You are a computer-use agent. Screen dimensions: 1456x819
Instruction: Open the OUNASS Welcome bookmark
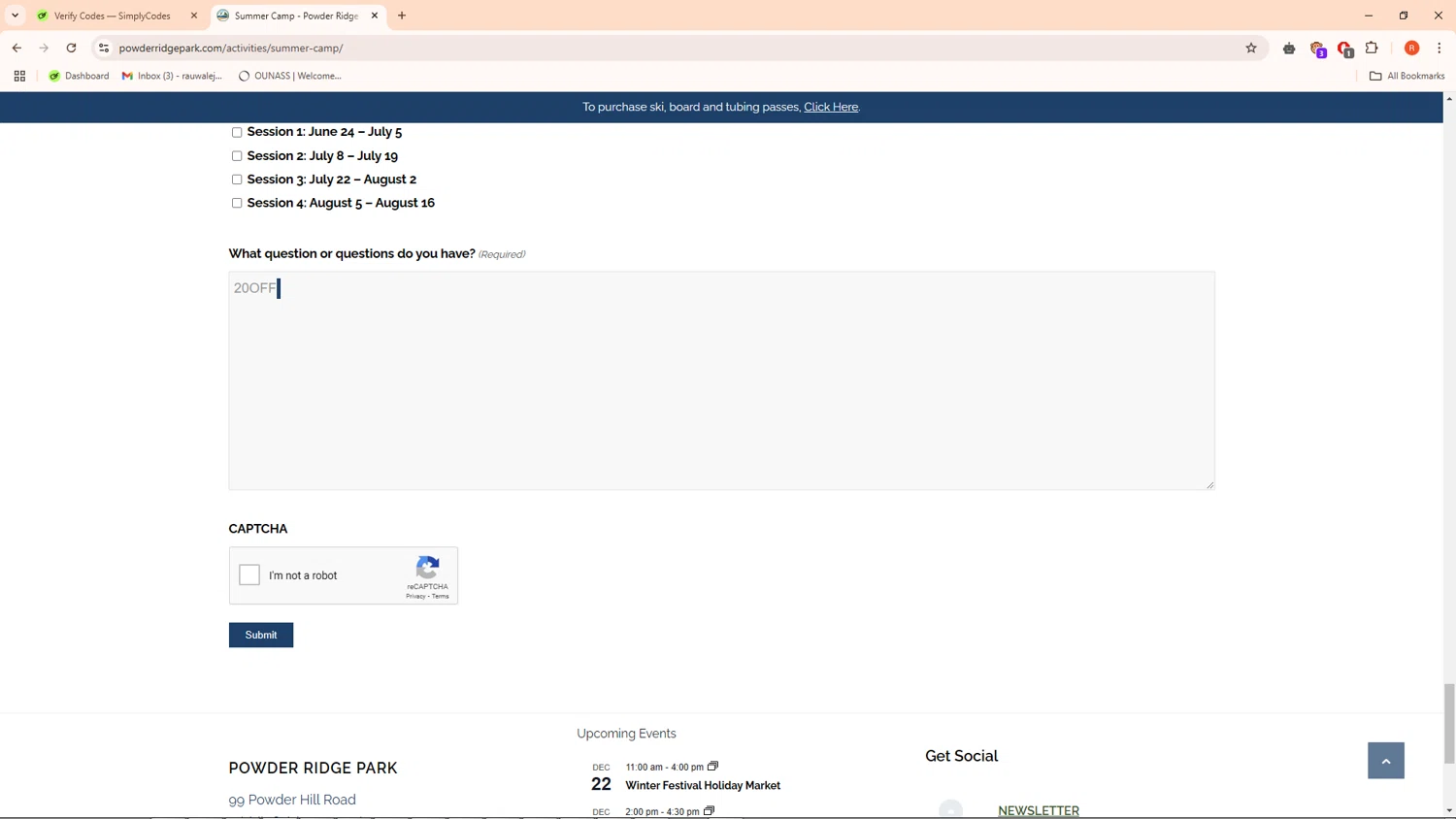pyautogui.click(x=289, y=76)
